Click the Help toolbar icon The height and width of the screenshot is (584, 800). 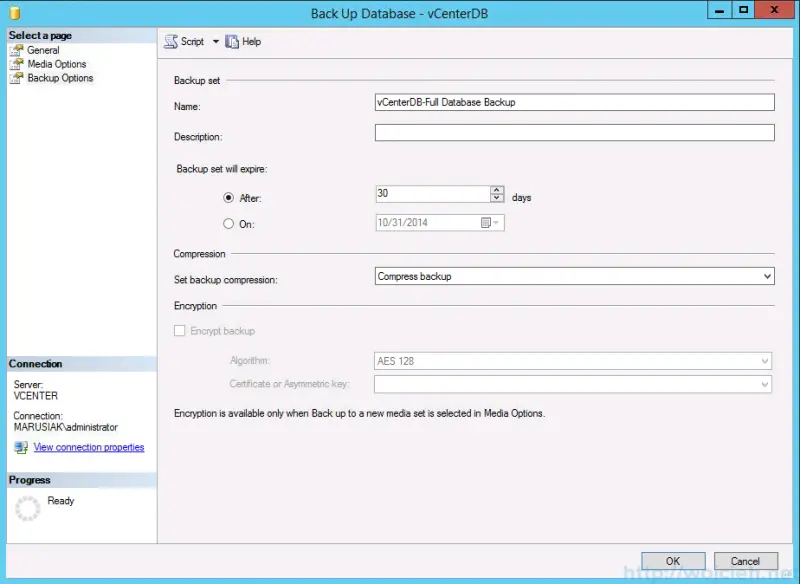click(x=230, y=41)
